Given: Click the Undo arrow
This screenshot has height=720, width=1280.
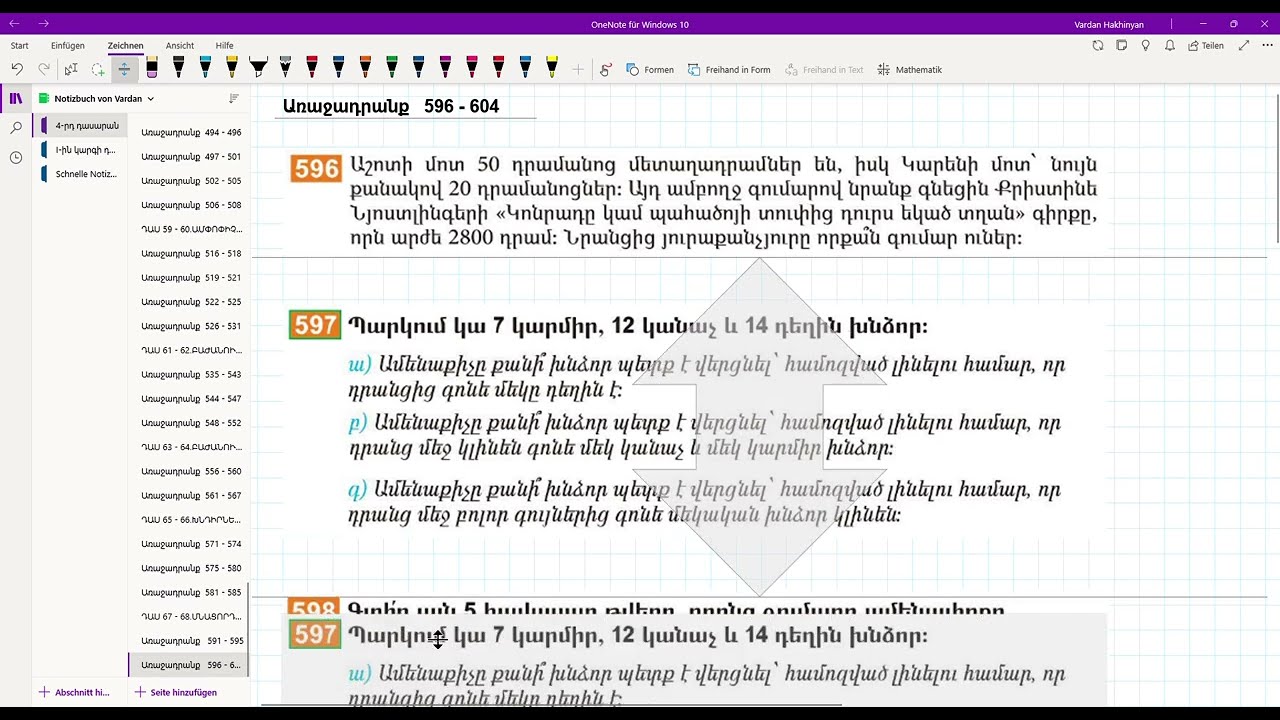Looking at the screenshot, I should (x=17, y=69).
